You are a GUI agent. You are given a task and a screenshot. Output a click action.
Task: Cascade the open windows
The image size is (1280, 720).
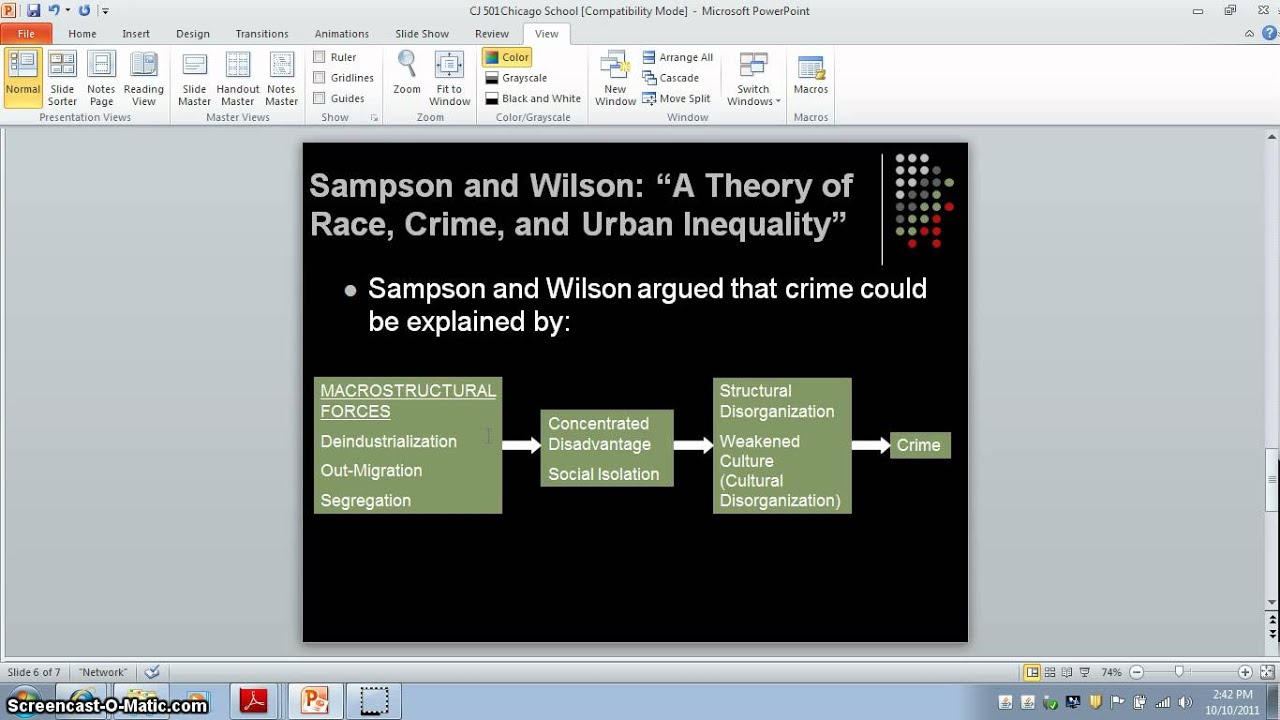pos(671,78)
